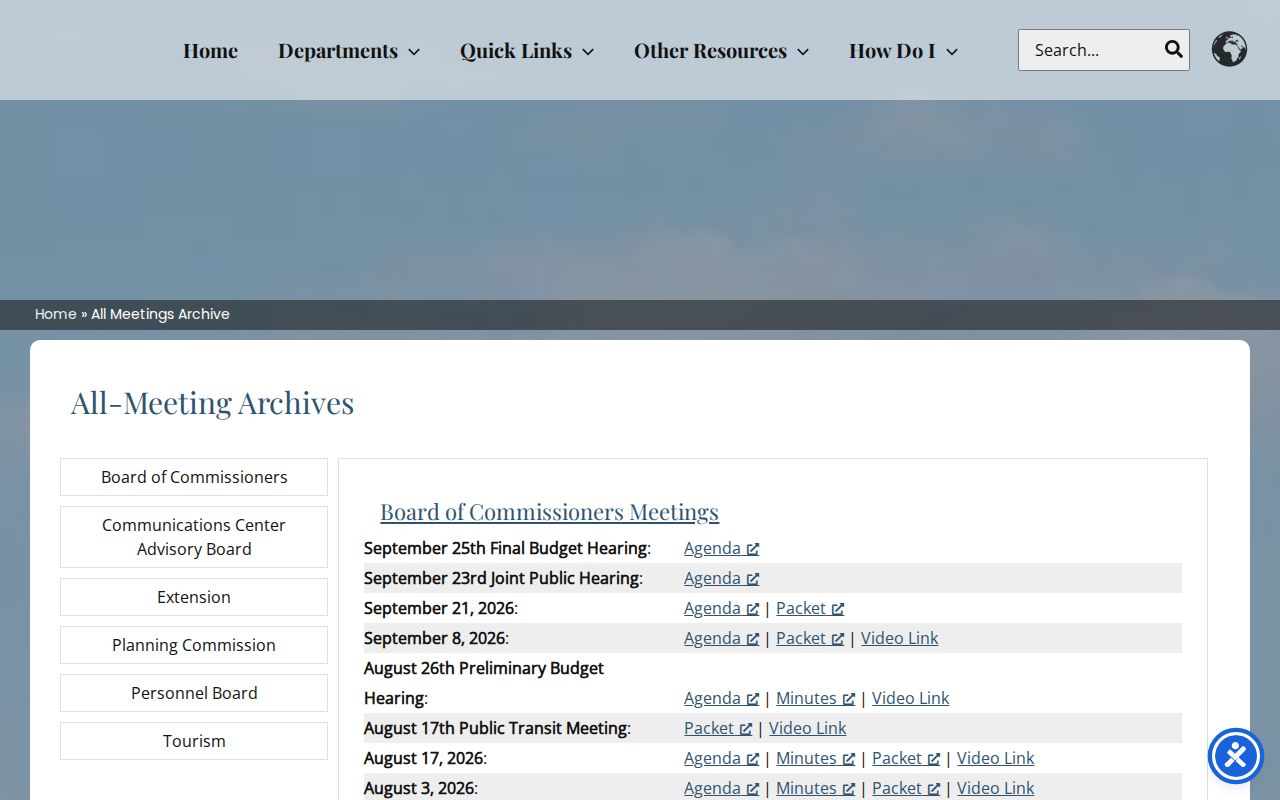Select the Board of Commissioners tab
Screen dimensions: 1280x800
pyautogui.click(x=194, y=477)
